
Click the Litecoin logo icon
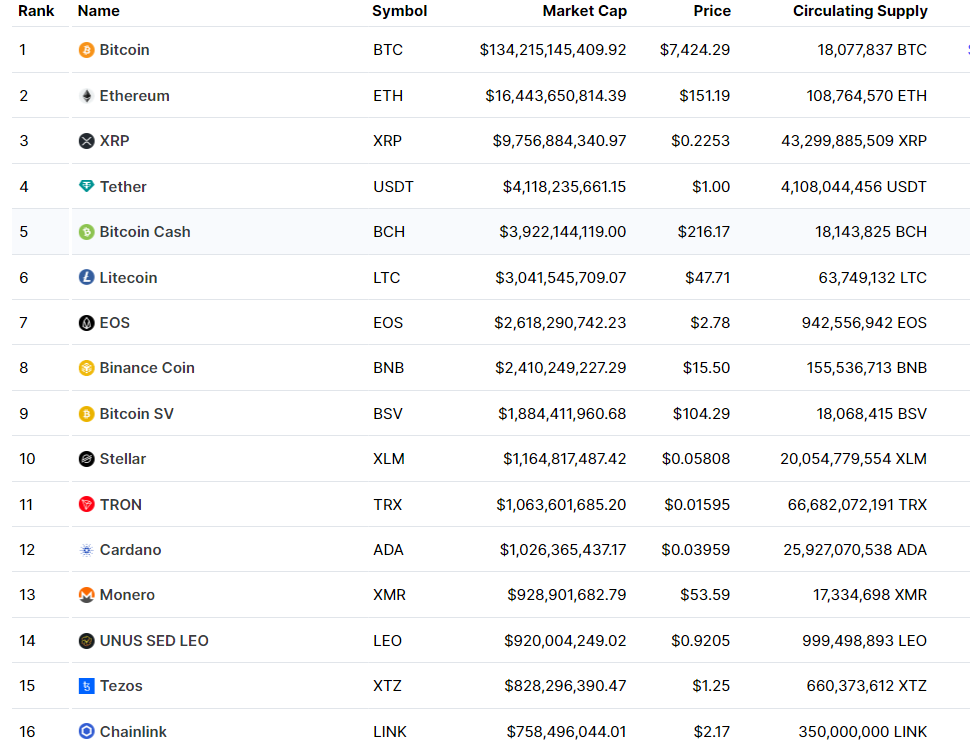tap(87, 277)
